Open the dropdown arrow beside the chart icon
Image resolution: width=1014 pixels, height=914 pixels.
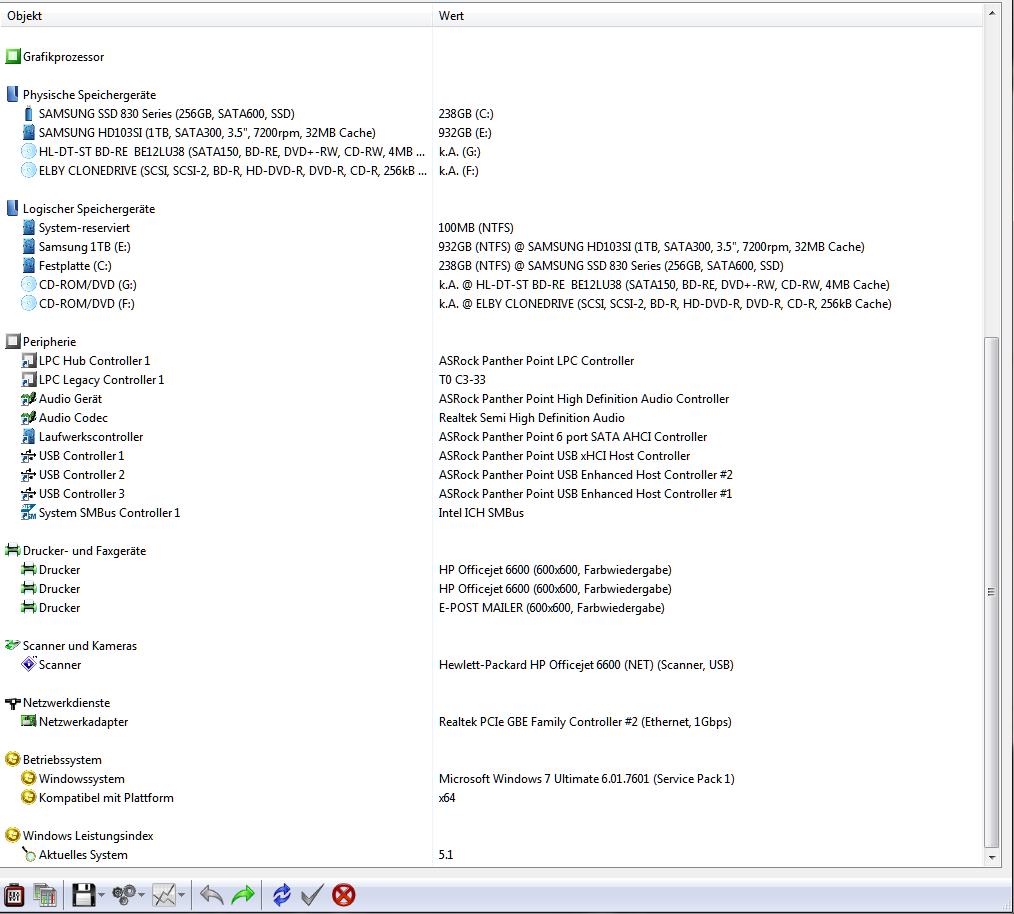click(182, 896)
